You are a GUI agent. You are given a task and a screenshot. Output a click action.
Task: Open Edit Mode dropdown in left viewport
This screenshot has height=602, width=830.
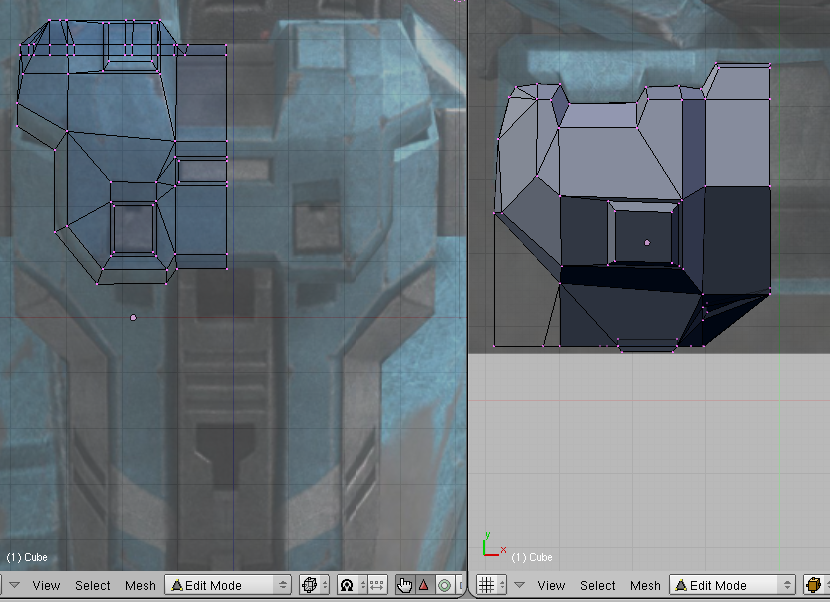pyautogui.click(x=228, y=585)
